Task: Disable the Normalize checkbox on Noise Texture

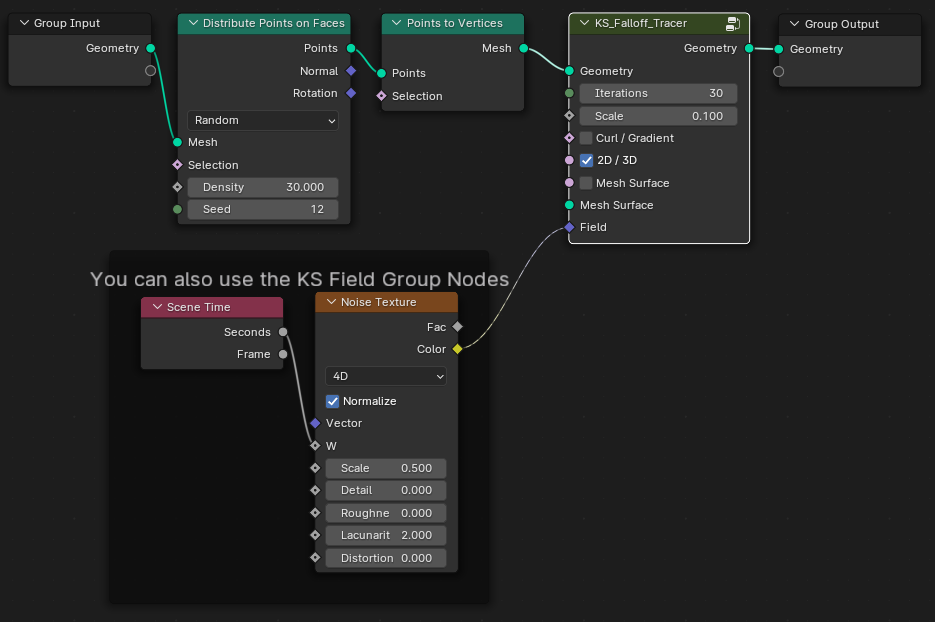Action: [331, 401]
